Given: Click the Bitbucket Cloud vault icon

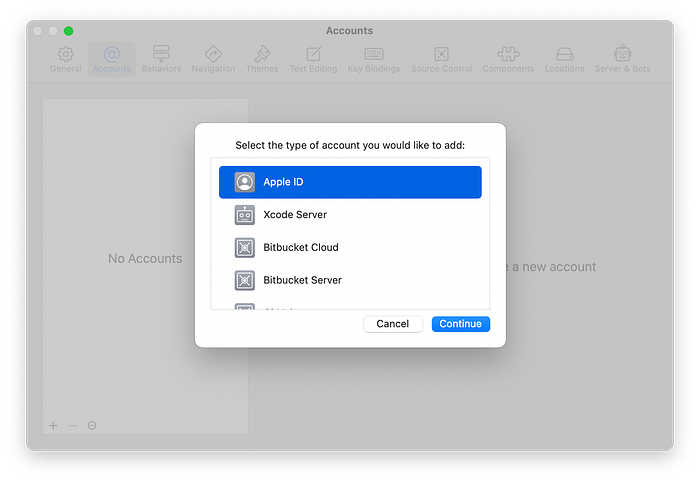Looking at the screenshot, I should click(245, 247).
